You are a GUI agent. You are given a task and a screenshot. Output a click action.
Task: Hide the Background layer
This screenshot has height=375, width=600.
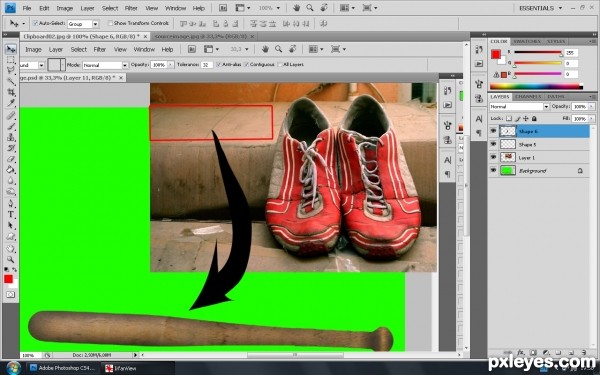tap(493, 170)
